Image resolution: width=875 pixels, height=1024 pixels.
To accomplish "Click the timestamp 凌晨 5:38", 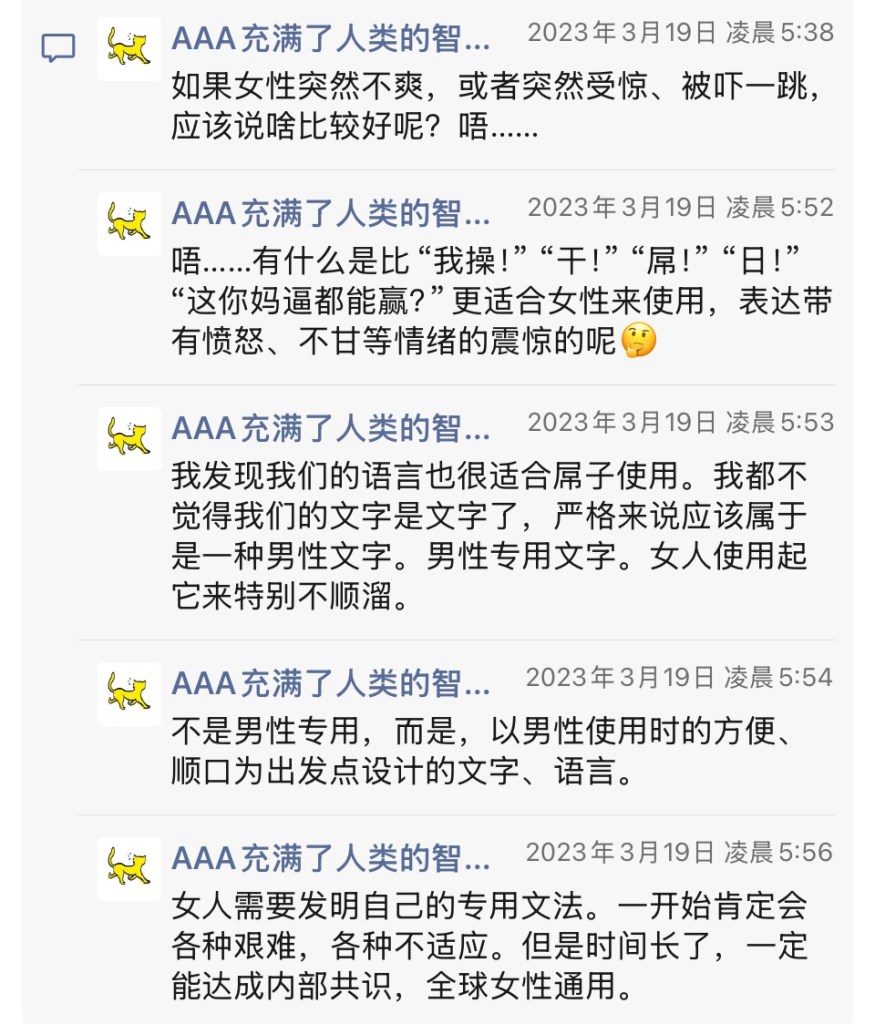I will click(x=680, y=32).
